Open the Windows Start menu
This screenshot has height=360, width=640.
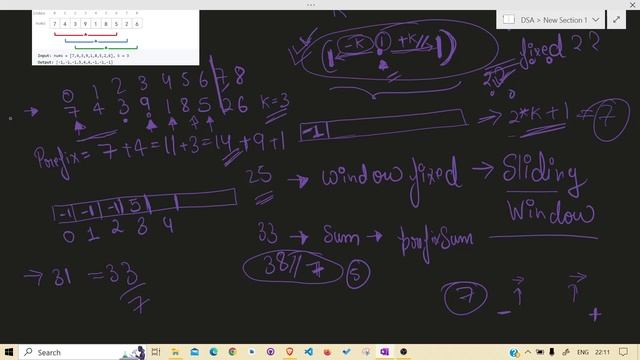[x=9, y=352]
